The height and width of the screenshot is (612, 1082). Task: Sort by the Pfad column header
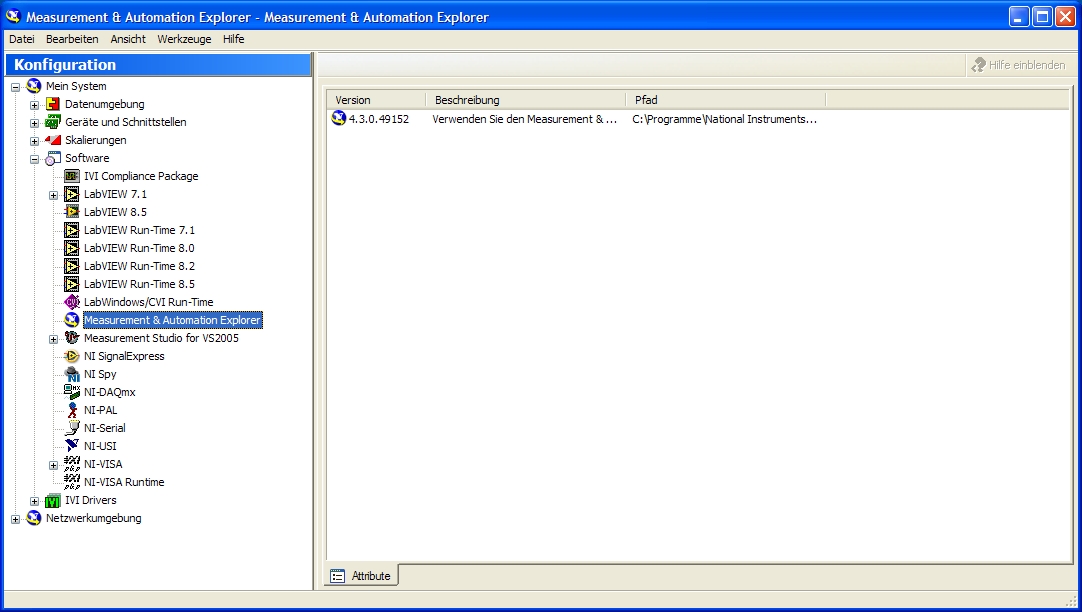point(726,100)
